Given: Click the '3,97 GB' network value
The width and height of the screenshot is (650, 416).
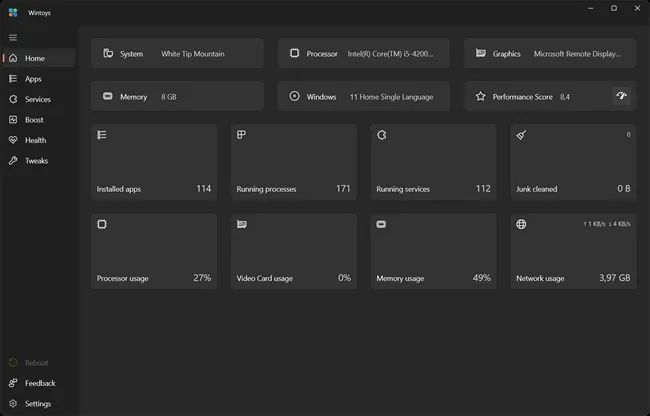Looking at the screenshot, I should [615, 278].
